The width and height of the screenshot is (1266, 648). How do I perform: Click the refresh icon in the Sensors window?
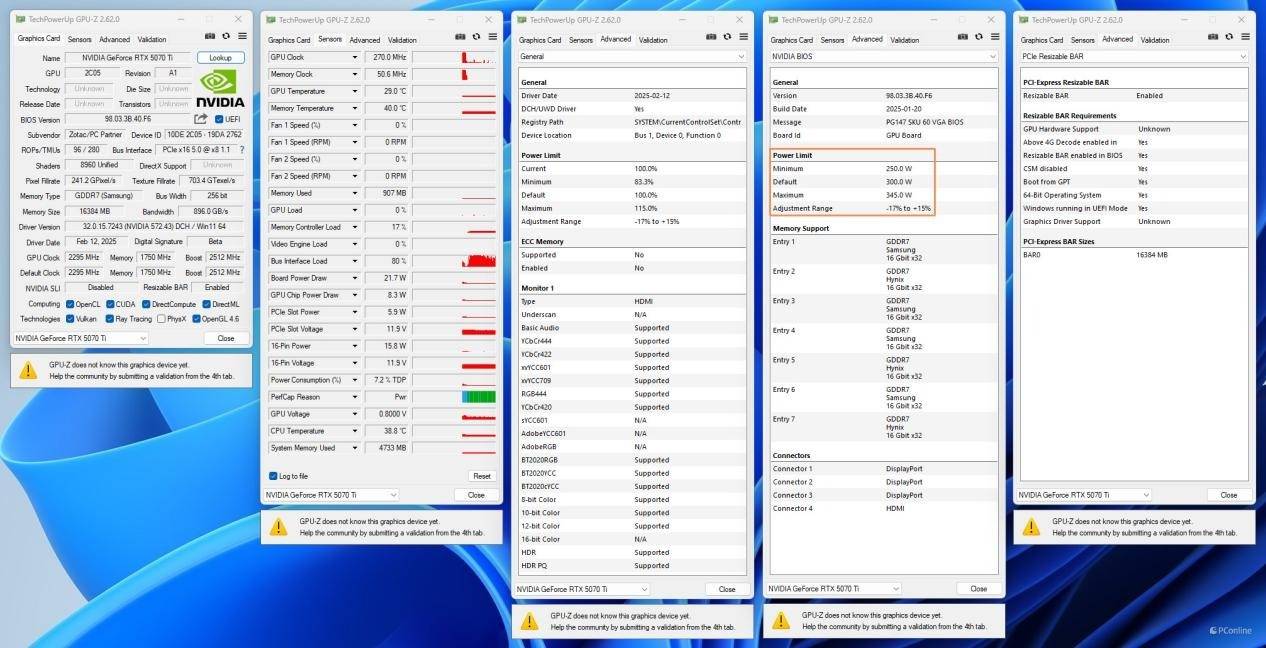coord(477,37)
